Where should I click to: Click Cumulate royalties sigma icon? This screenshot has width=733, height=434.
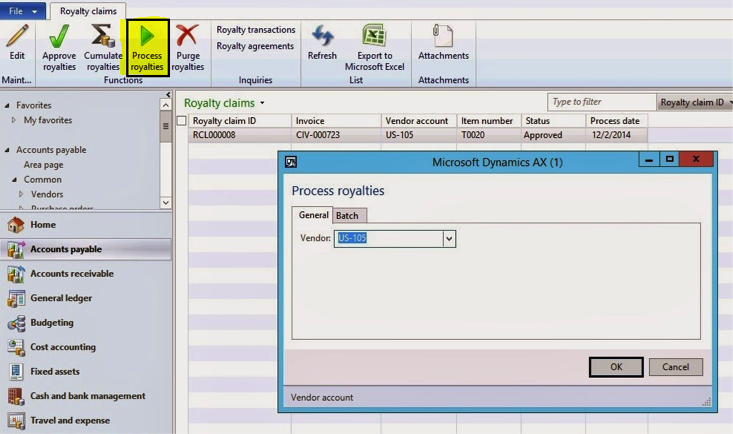point(103,36)
